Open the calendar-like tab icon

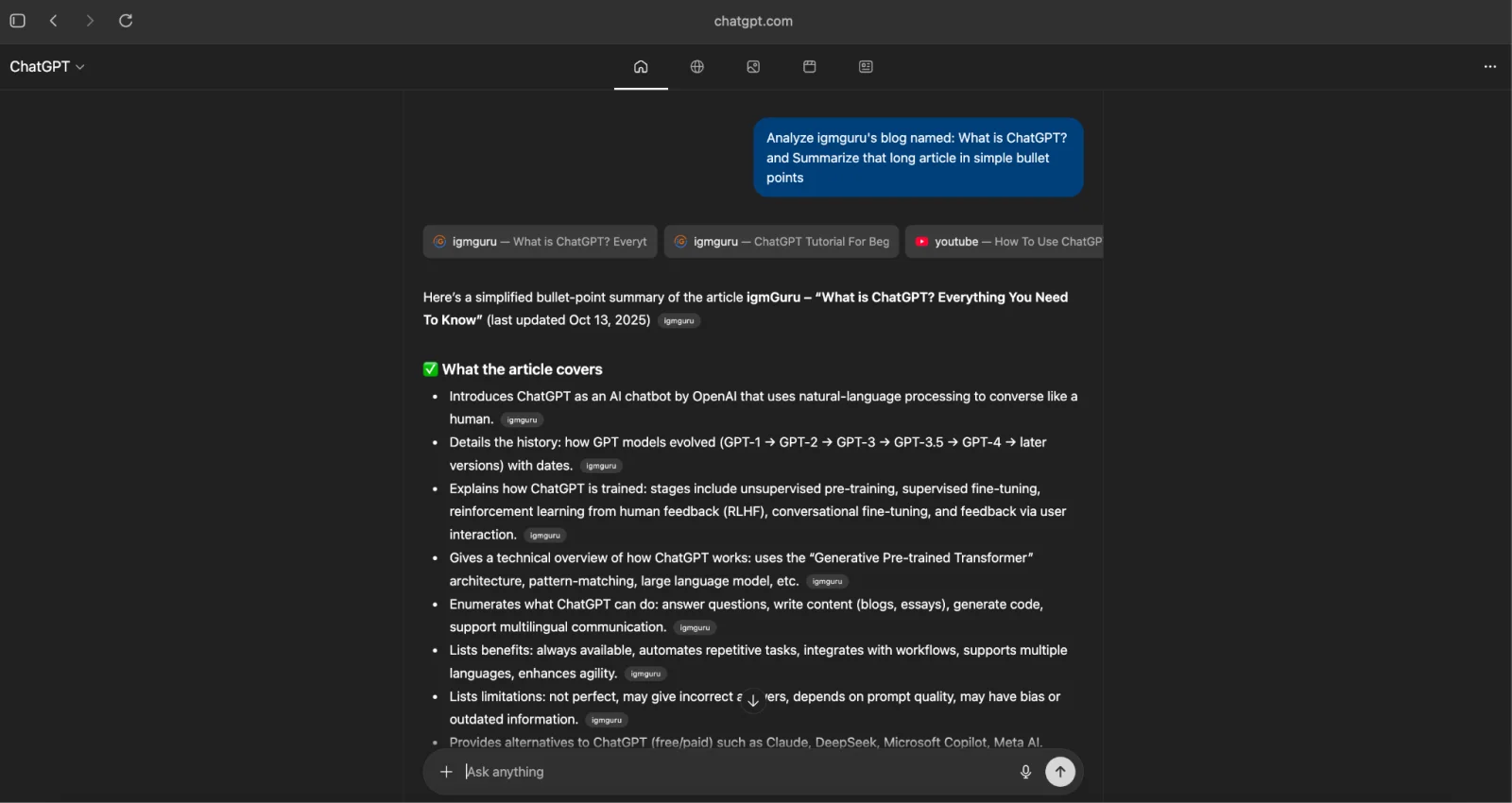click(x=810, y=66)
